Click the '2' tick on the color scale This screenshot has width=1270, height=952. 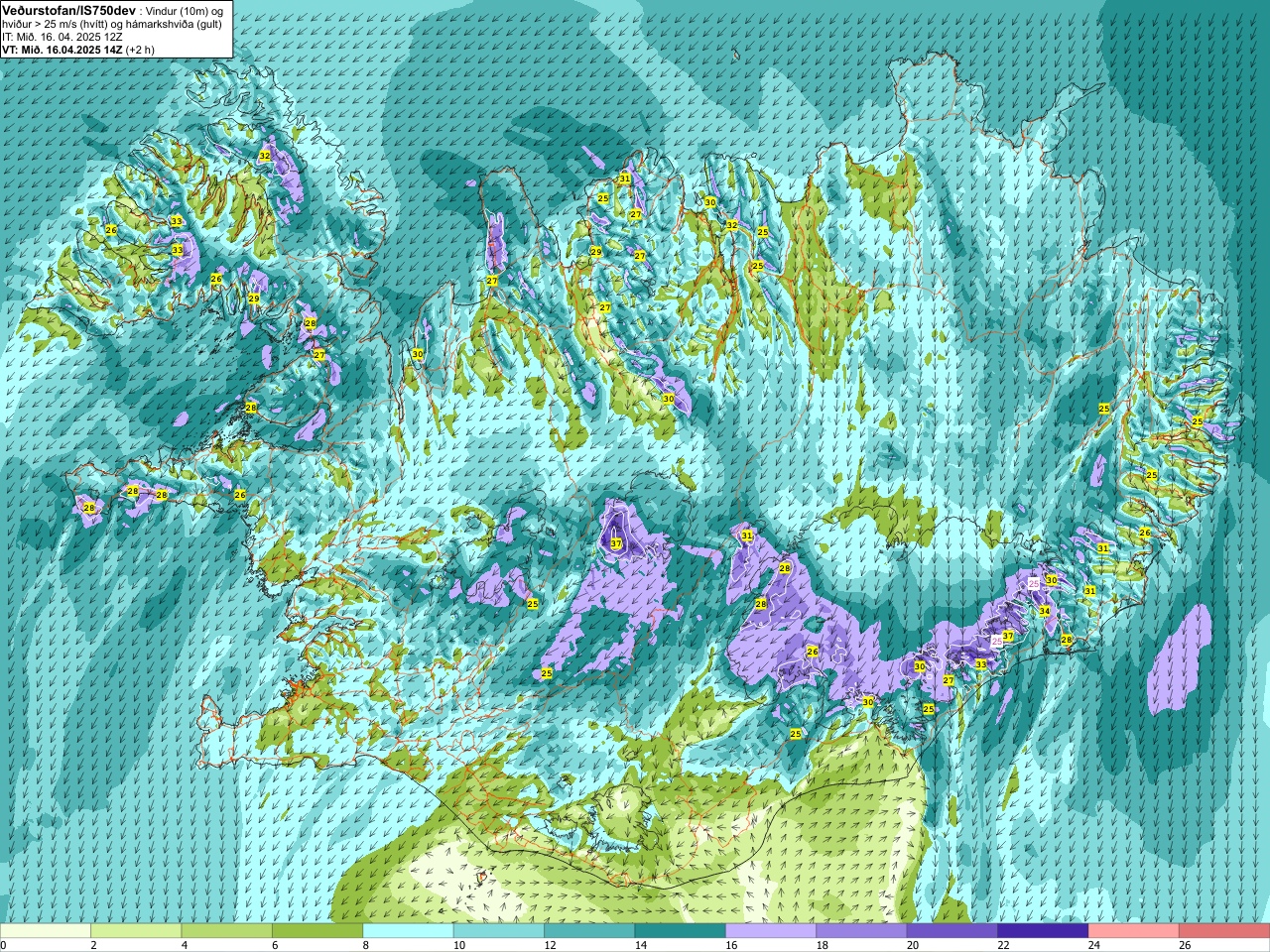click(93, 946)
